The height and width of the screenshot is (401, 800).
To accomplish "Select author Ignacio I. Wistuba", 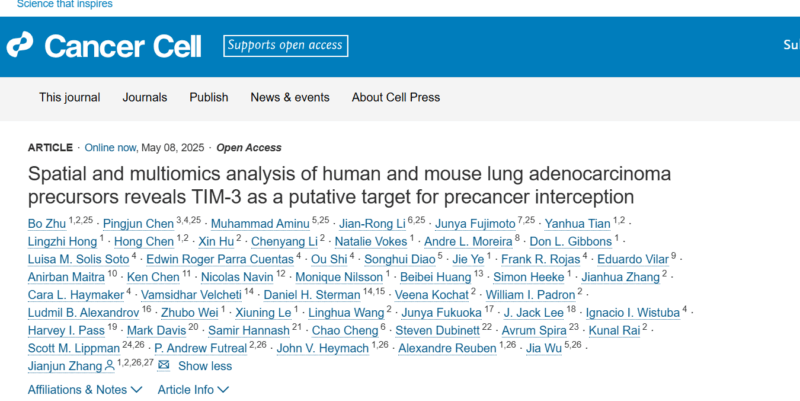I will tap(633, 313).
